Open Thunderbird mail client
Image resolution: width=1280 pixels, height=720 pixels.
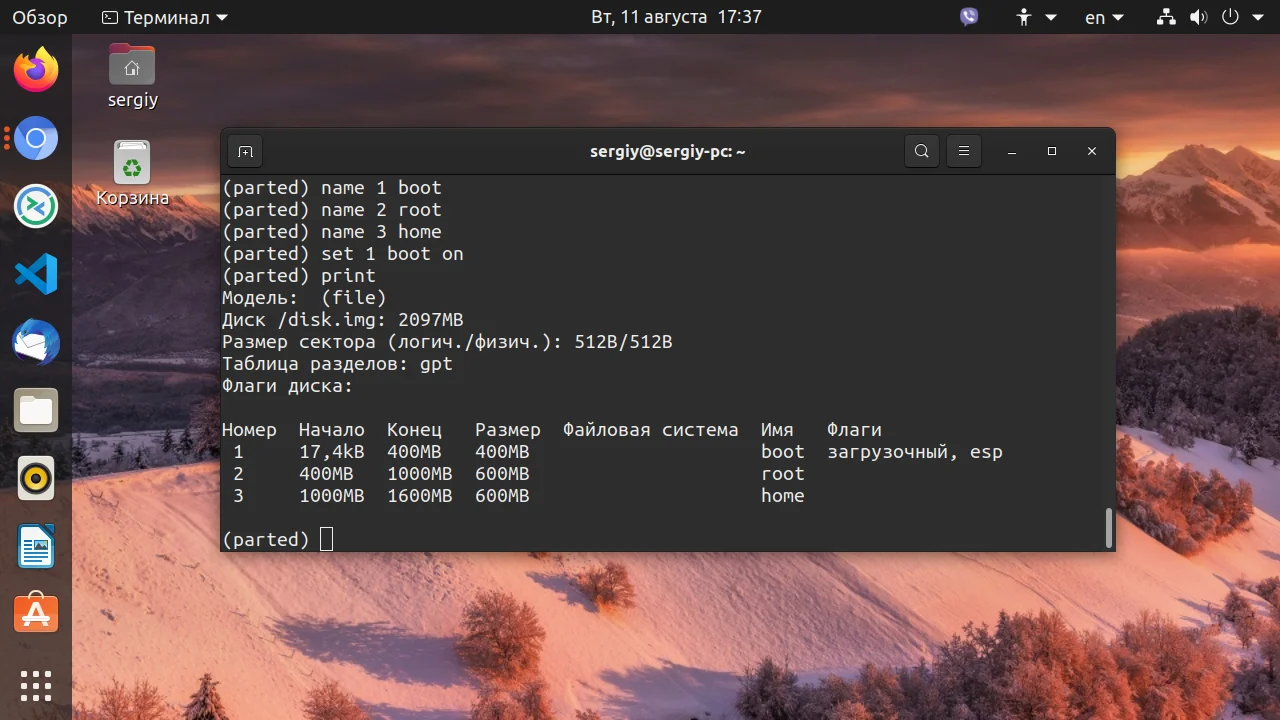pos(36,342)
